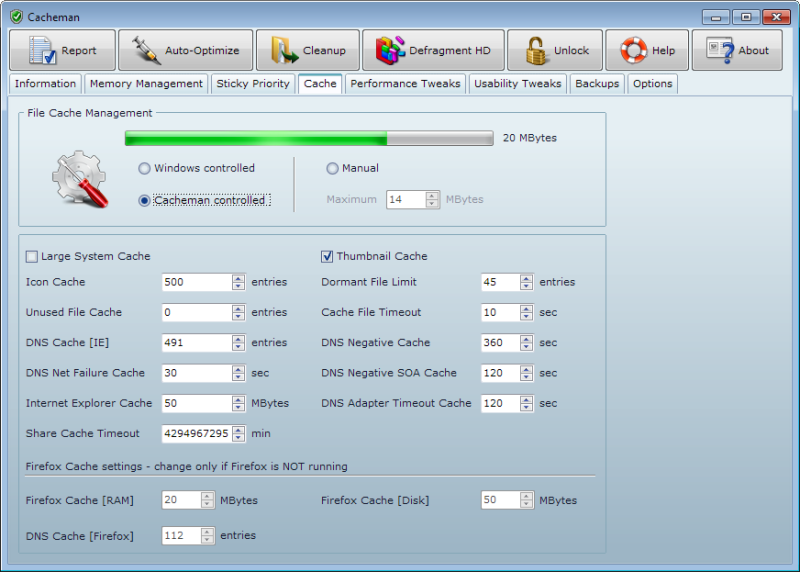Click the Cleanup button label

click(324, 51)
